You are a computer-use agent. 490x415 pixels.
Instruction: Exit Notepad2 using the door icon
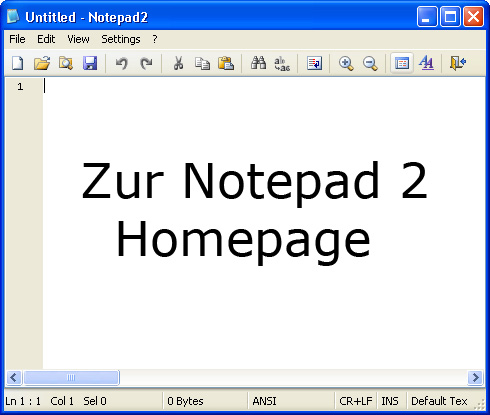tap(458, 63)
